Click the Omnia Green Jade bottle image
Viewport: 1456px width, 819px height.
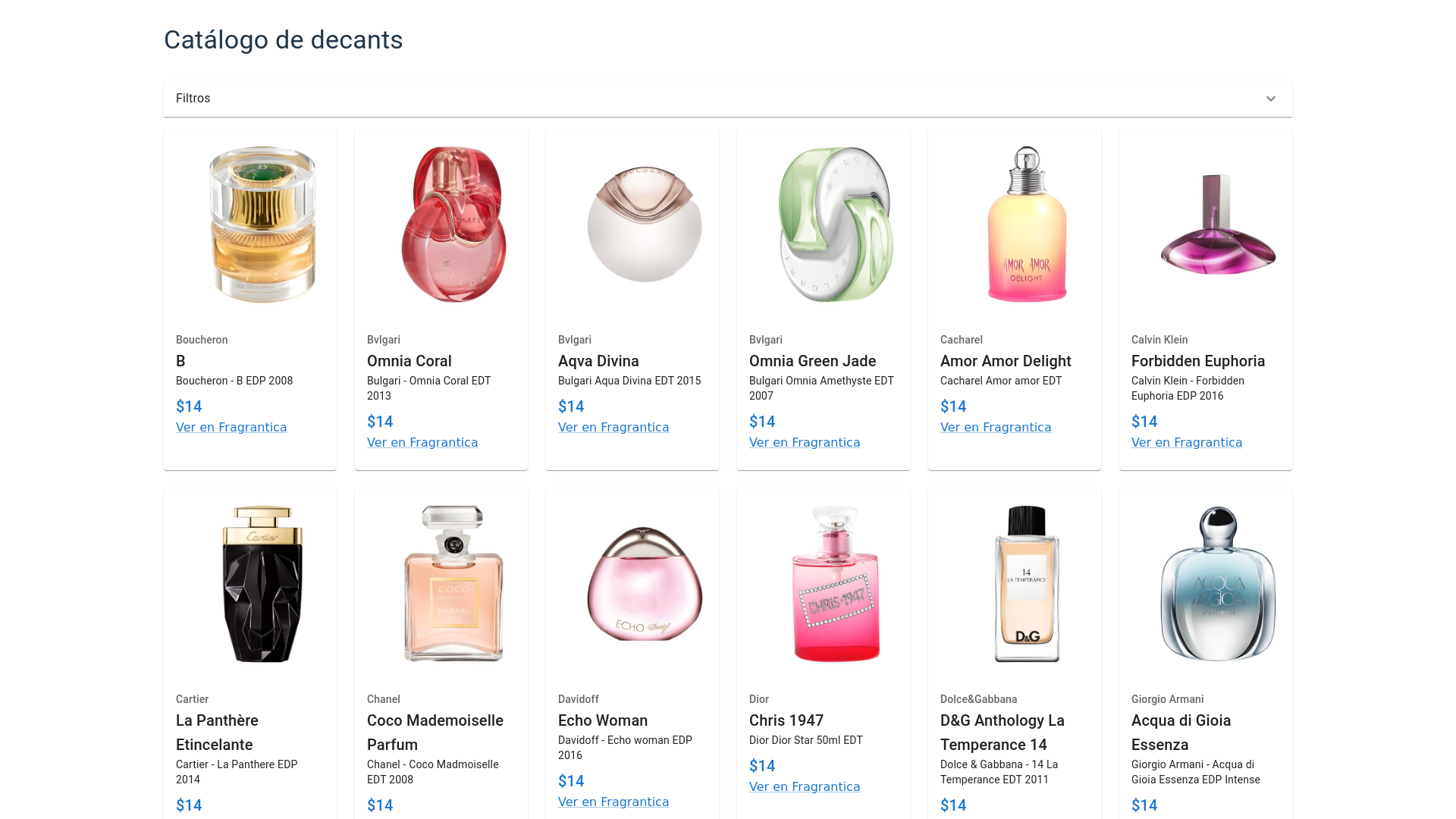(836, 224)
